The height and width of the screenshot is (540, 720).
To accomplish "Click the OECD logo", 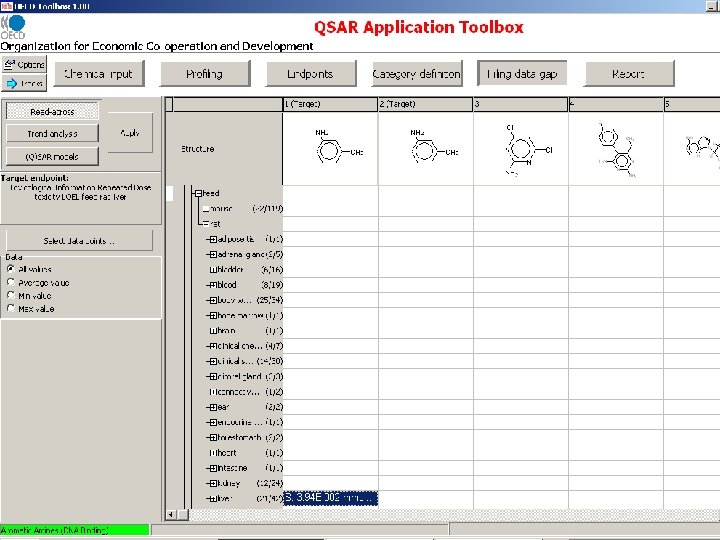I will click(13, 28).
